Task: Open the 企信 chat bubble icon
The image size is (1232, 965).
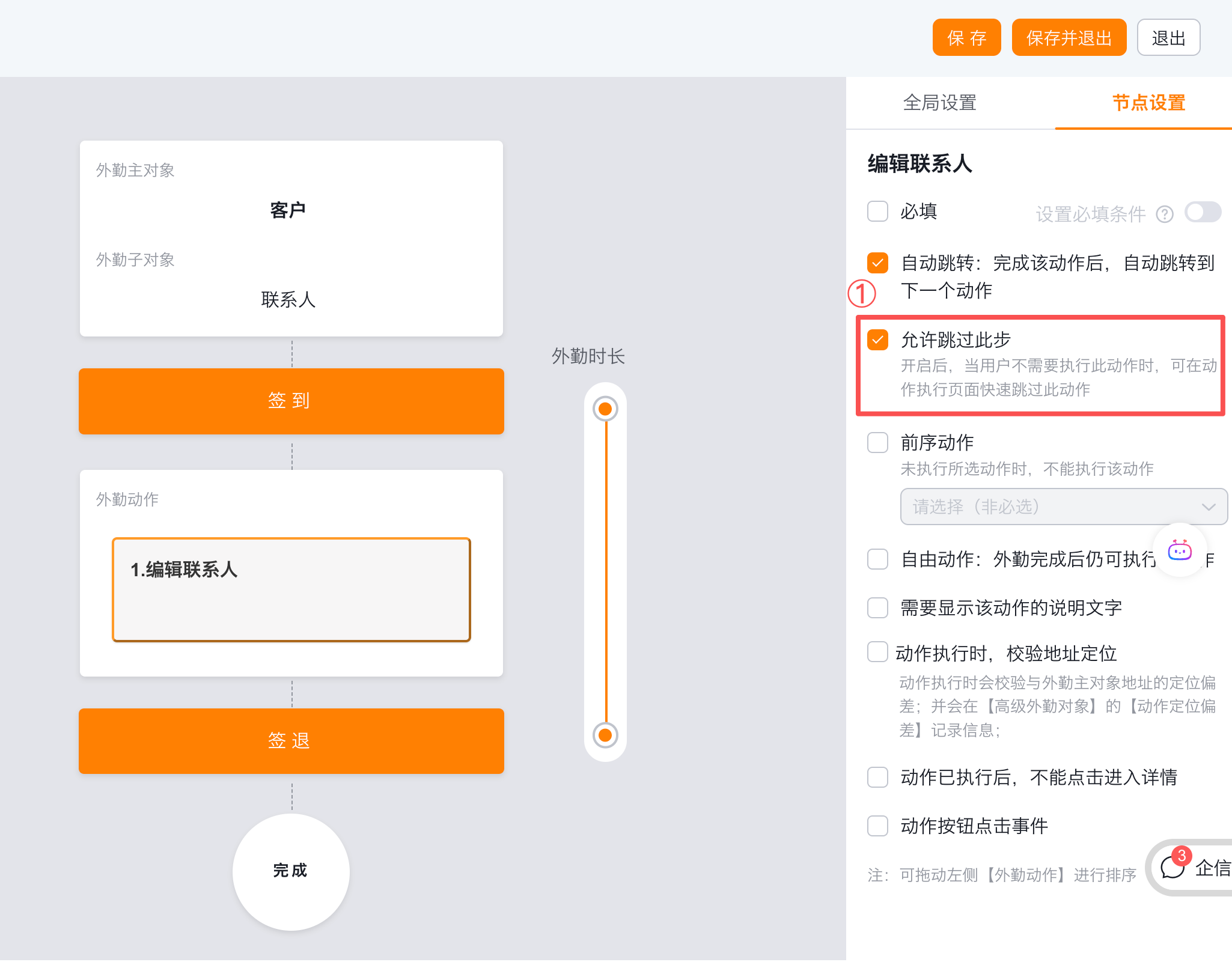Action: coord(1173,867)
